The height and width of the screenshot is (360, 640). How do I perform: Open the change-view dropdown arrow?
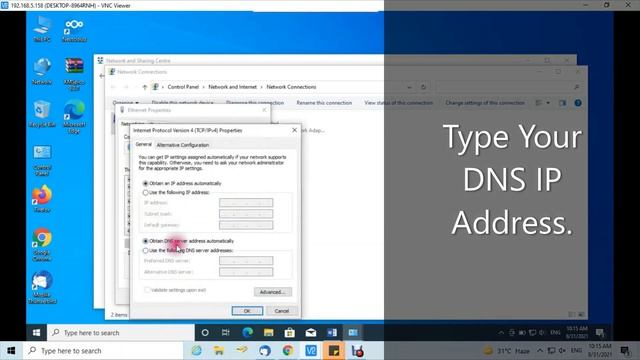[548, 103]
